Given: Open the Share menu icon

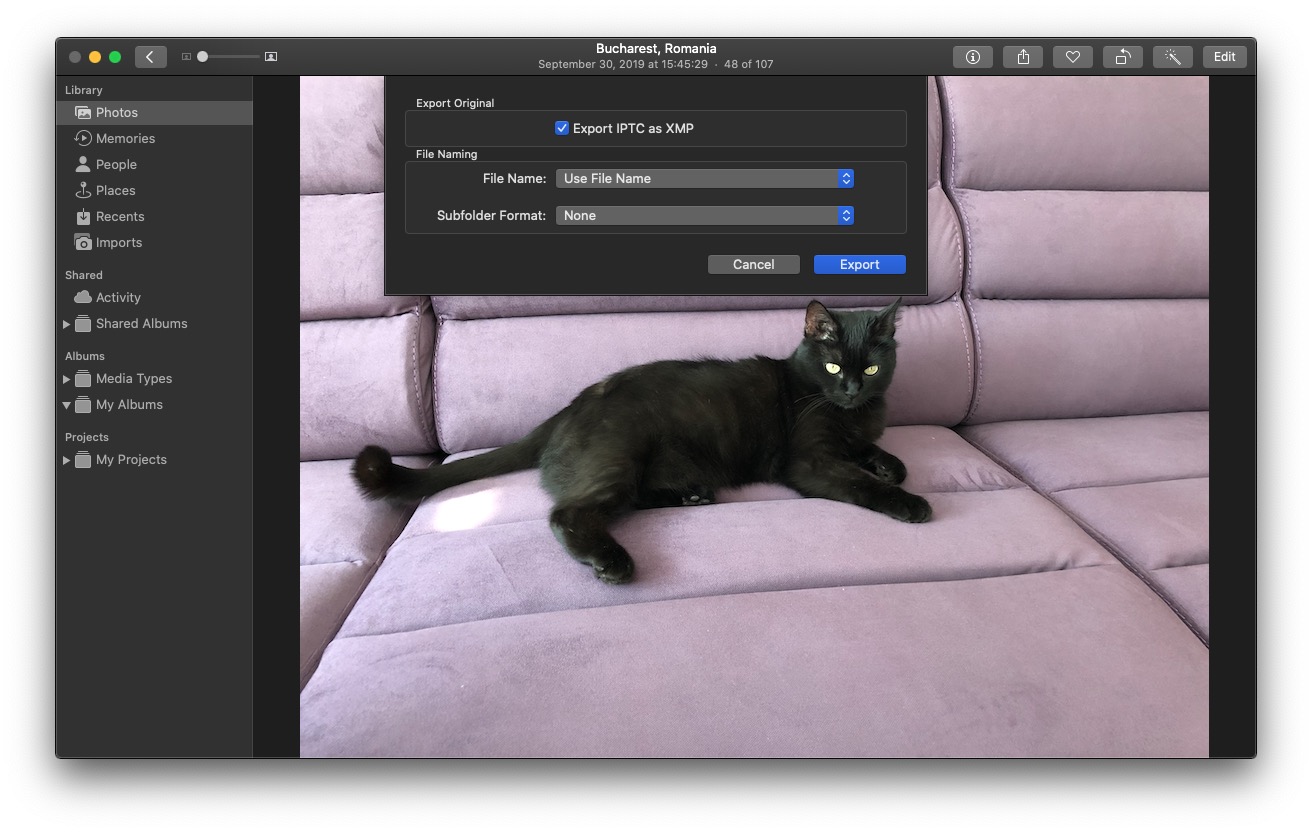Looking at the screenshot, I should [1022, 57].
